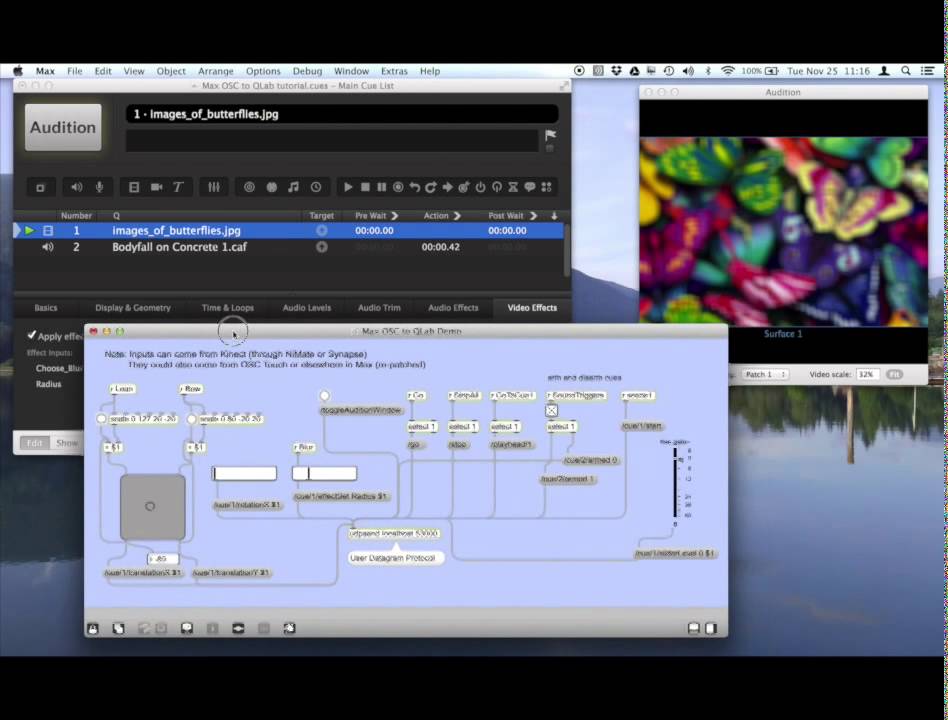Screen dimensions: 948x720
Task: Add a Devamp cue with loop arrow icon
Action: [x=430, y=187]
